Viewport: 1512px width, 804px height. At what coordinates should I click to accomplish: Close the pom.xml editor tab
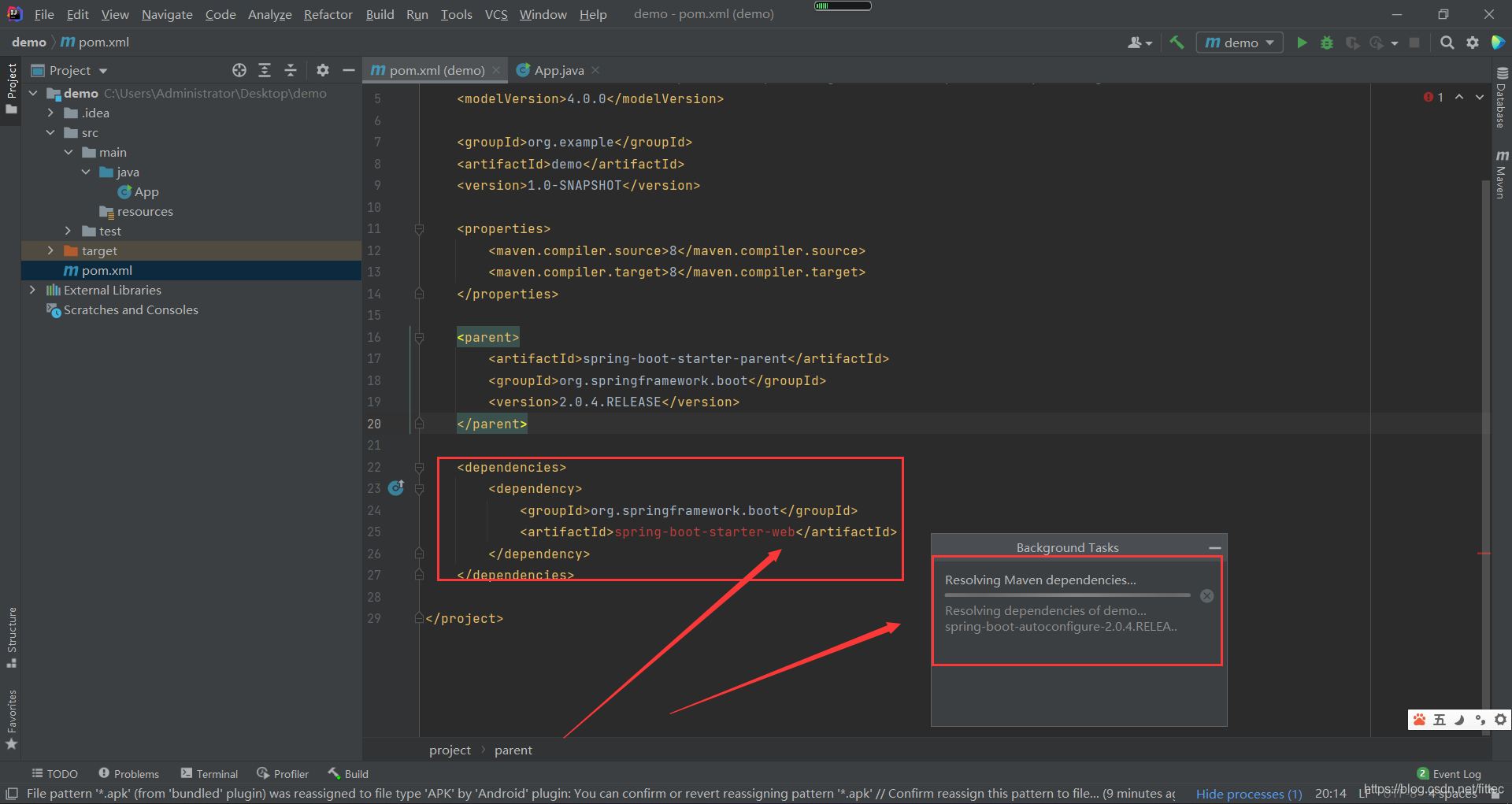click(x=496, y=70)
